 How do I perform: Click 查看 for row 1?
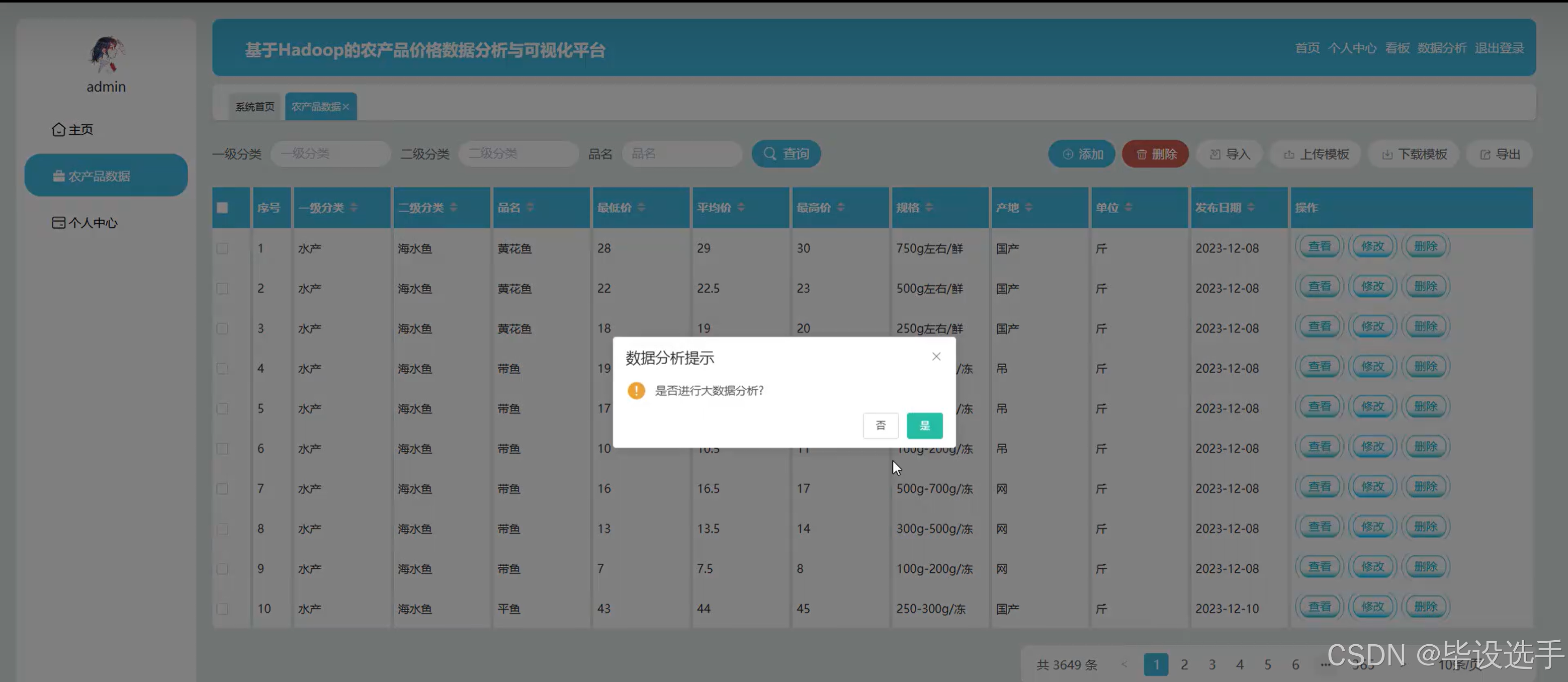[x=1319, y=246]
